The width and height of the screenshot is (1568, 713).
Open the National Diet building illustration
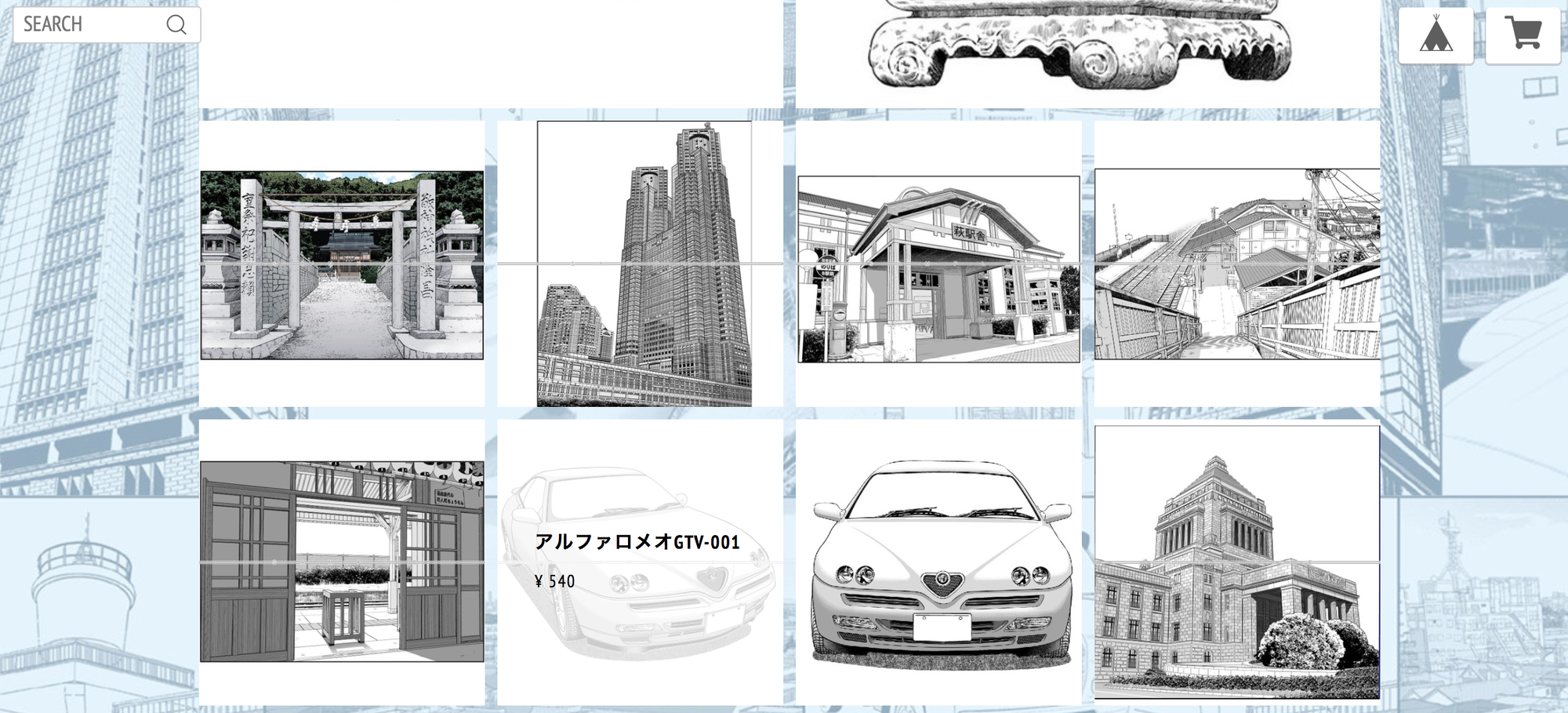coord(1237,562)
